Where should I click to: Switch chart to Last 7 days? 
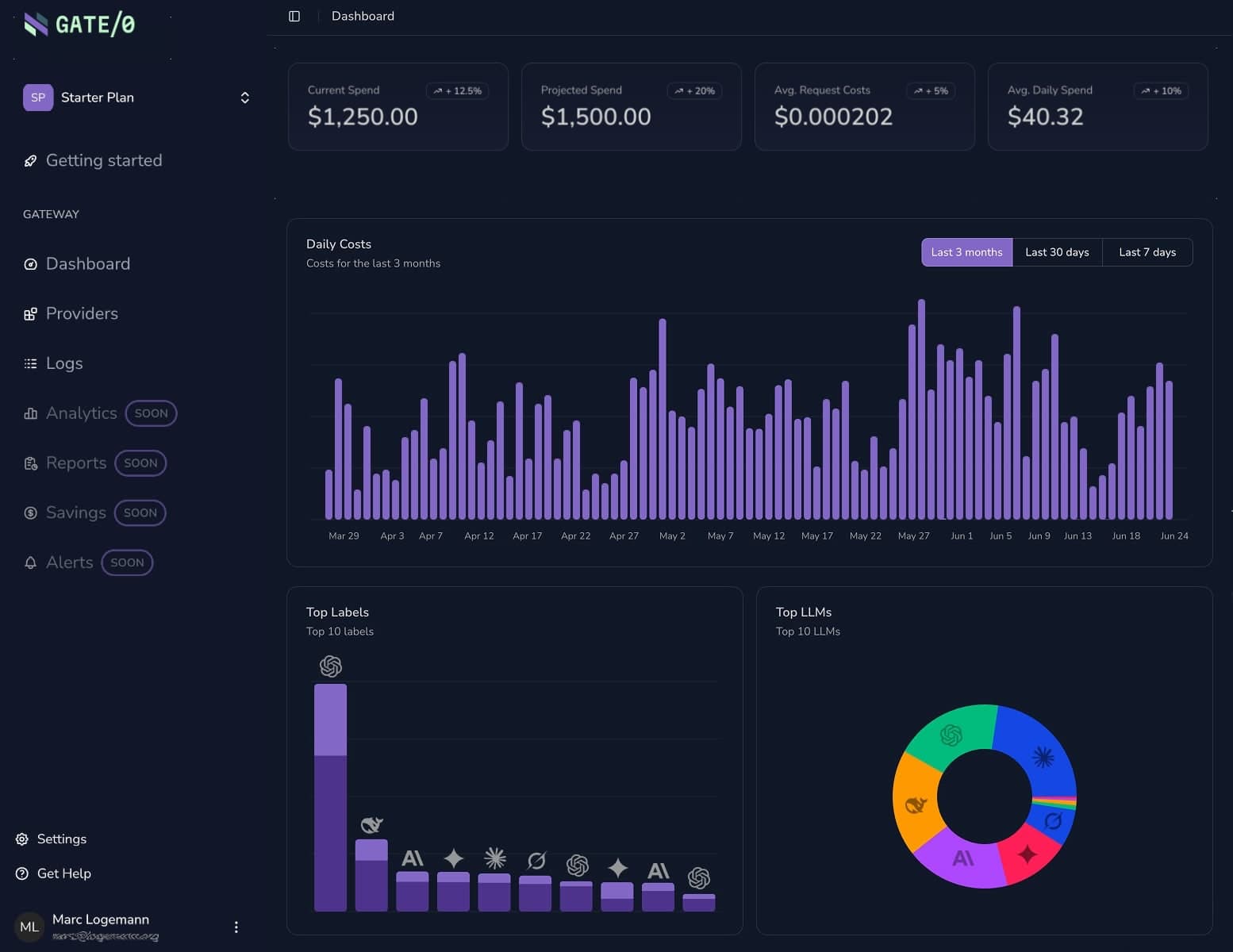click(x=1147, y=252)
